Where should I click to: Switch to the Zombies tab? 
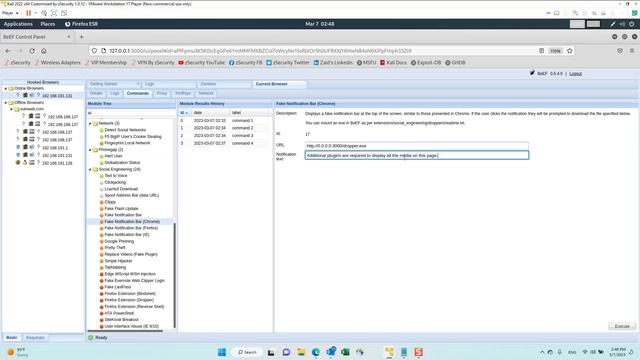(223, 84)
